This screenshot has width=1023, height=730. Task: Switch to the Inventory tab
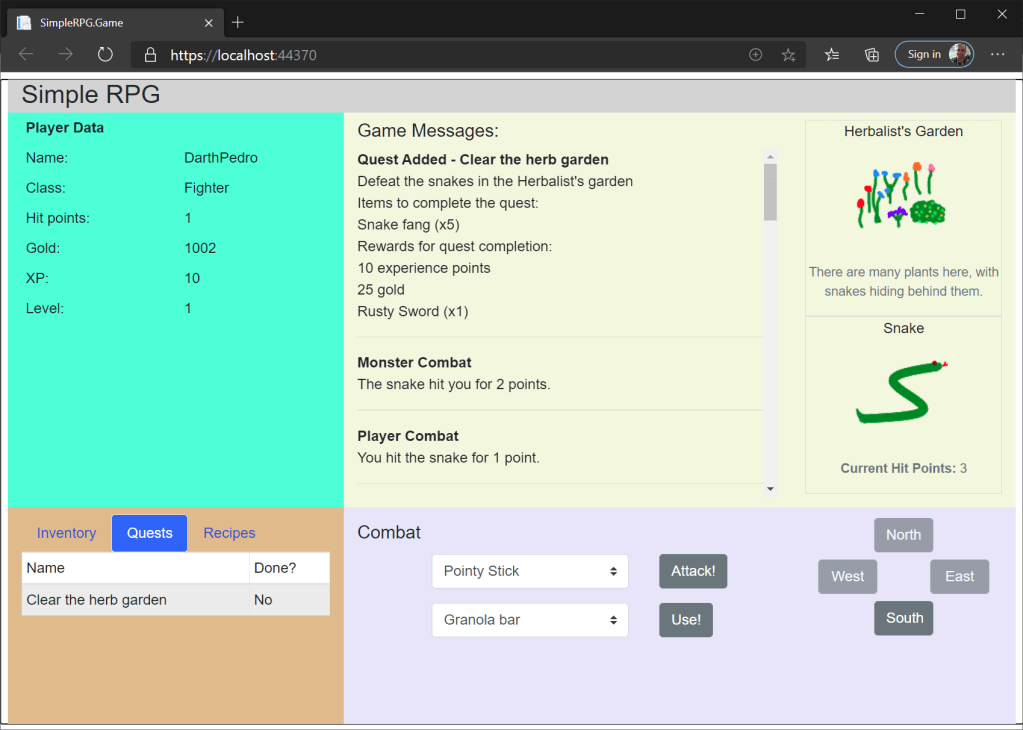pos(66,533)
